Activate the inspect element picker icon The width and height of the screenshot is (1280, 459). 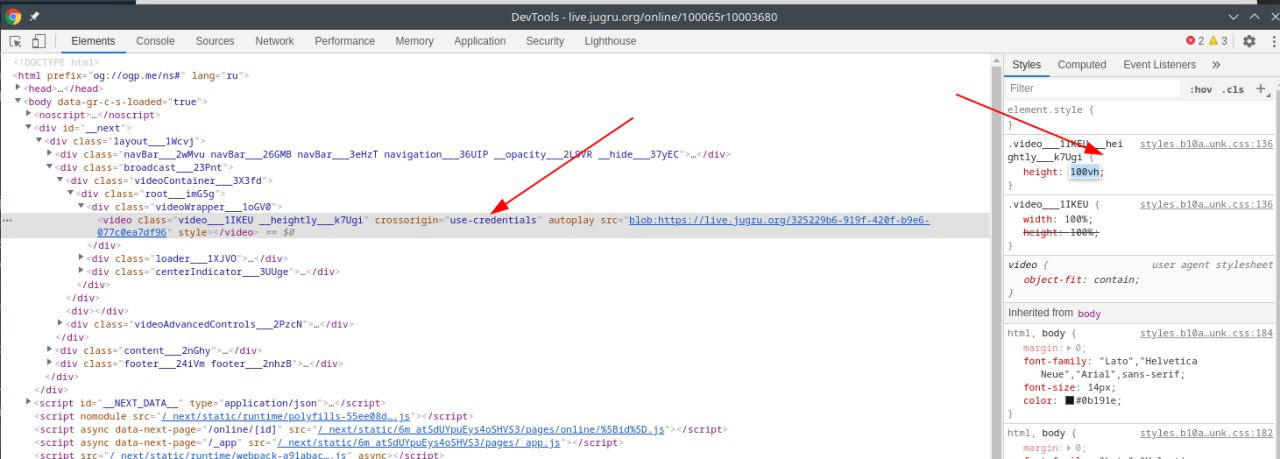16,41
